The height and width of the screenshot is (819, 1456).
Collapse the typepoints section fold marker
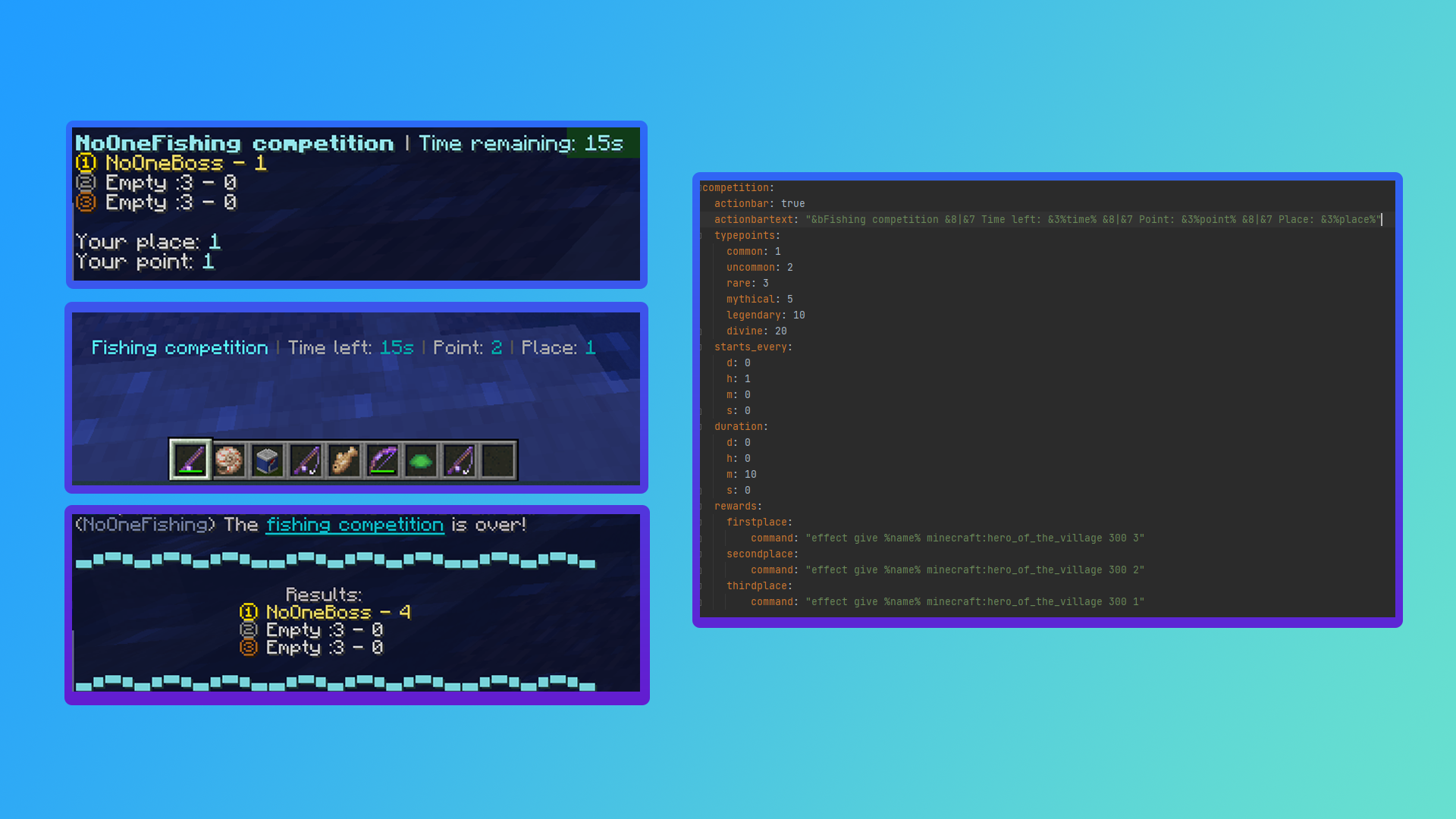(701, 236)
